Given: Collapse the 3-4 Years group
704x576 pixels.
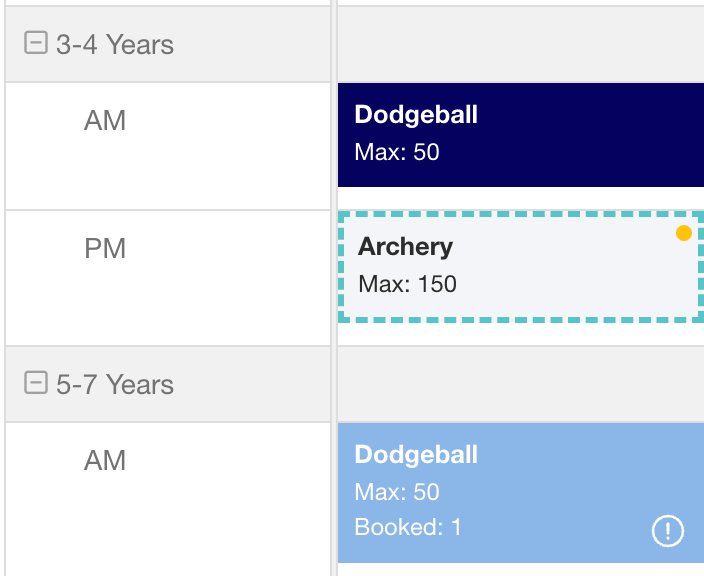Looking at the screenshot, I should click(x=36, y=43).
